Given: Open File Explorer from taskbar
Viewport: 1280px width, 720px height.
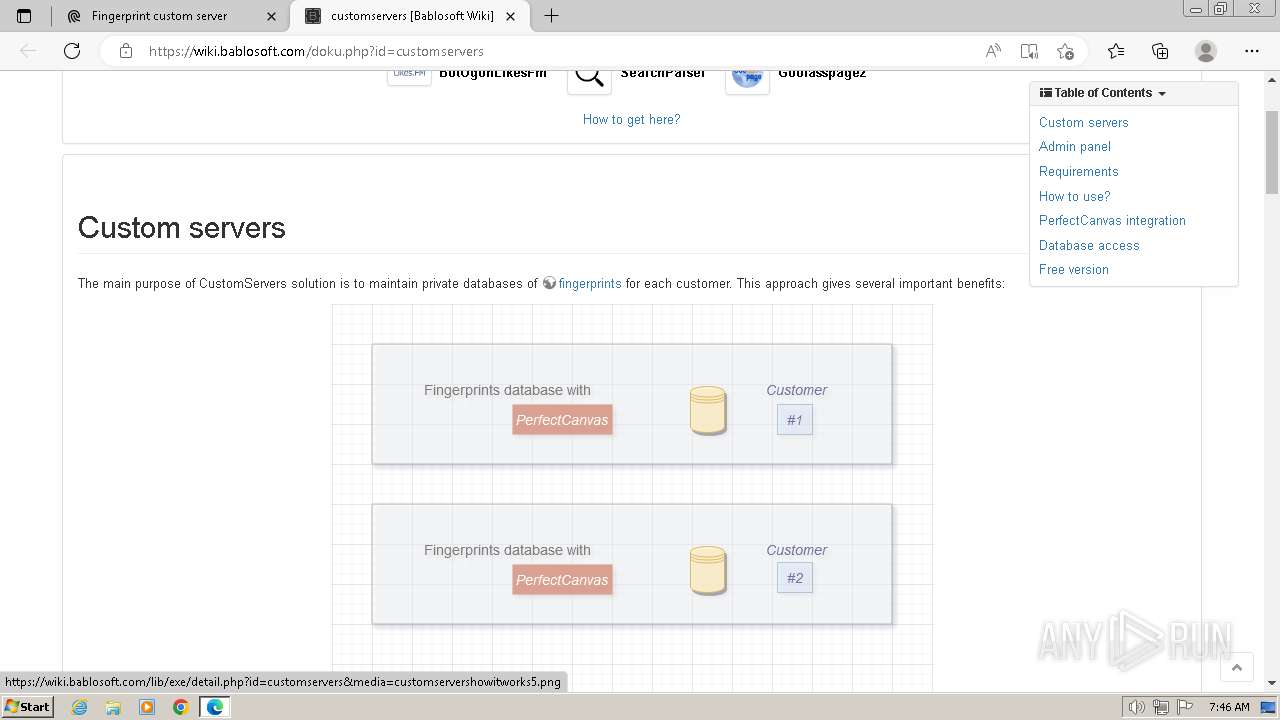Looking at the screenshot, I should (x=113, y=707).
